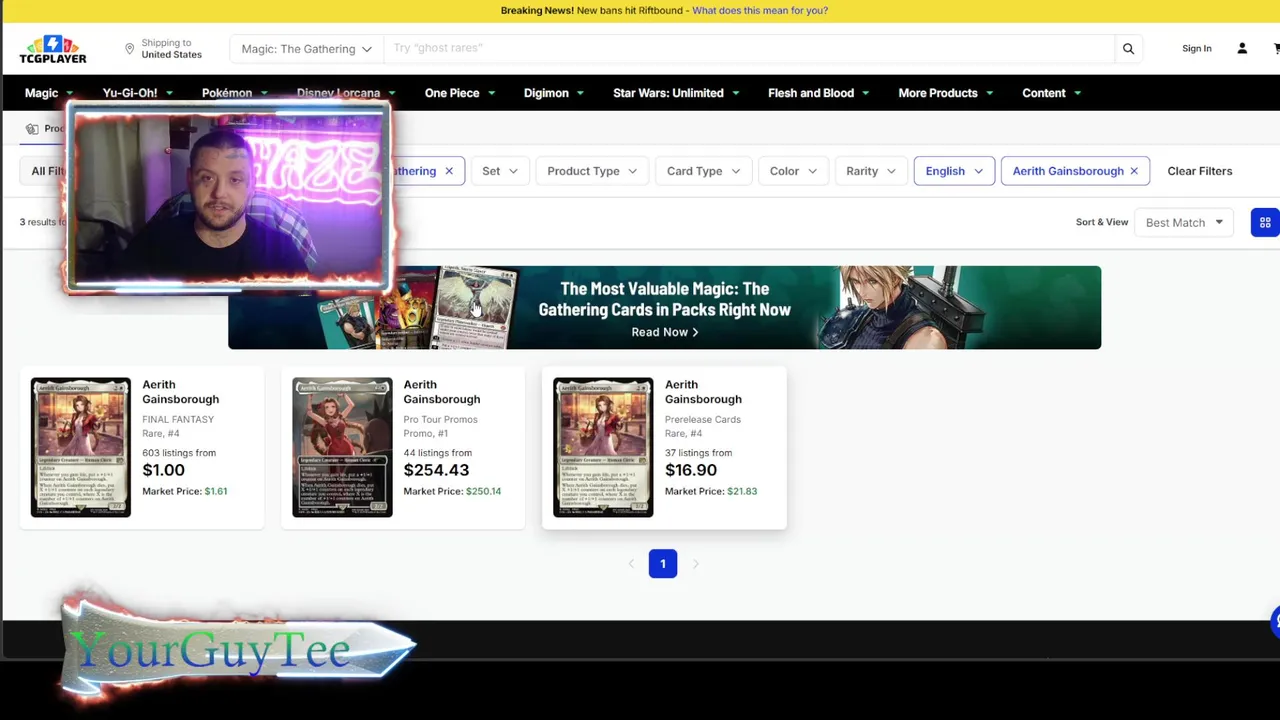The image size is (1280, 720).
Task: Go to next results page arrow
Action: (x=696, y=564)
